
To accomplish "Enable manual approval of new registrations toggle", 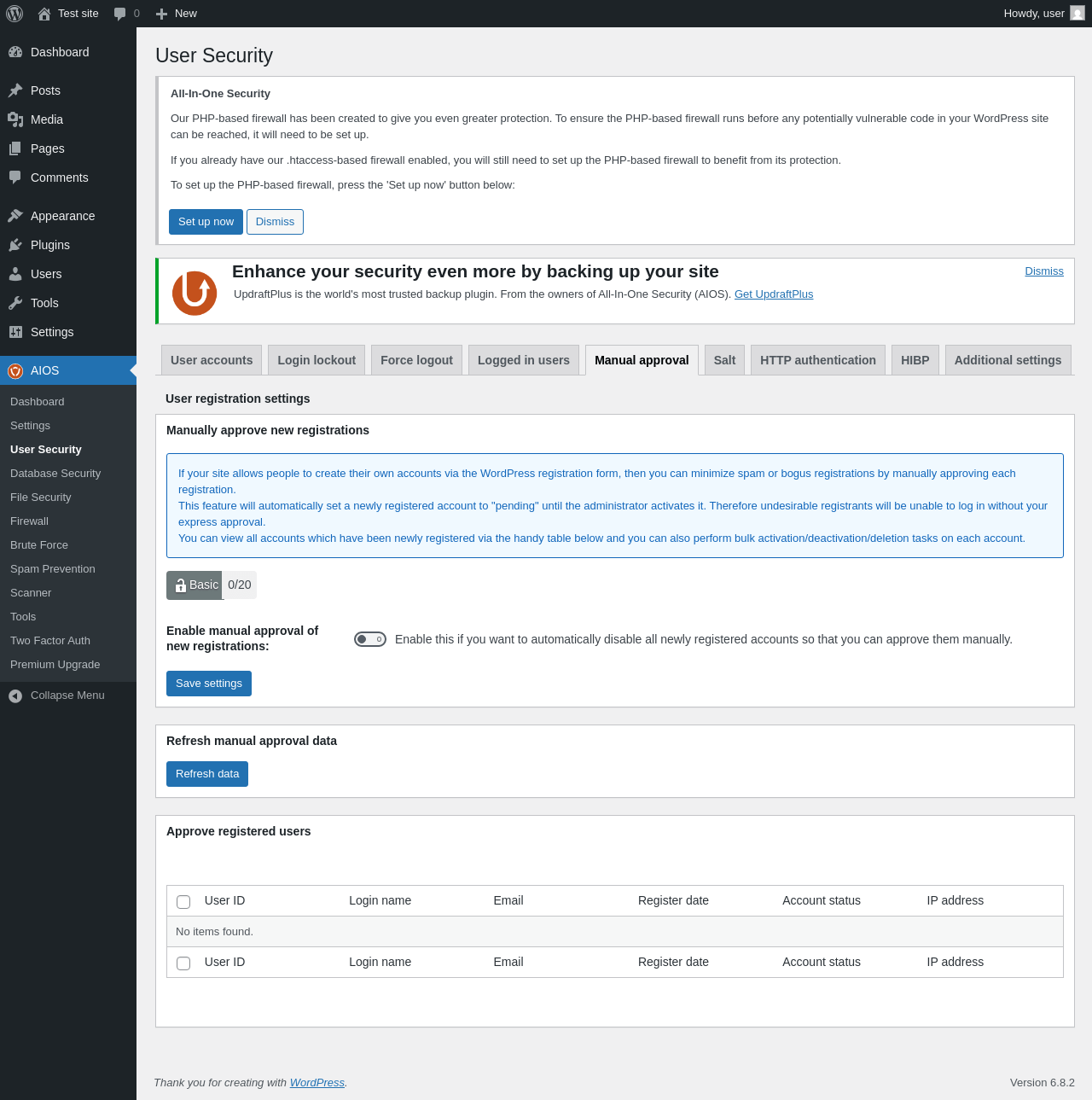I will point(370,639).
